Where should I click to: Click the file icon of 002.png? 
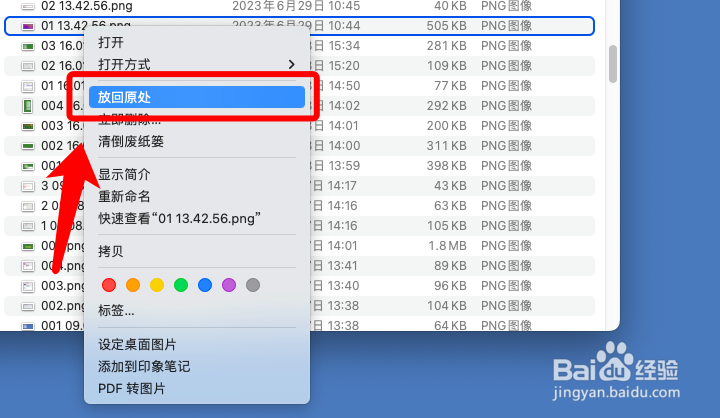point(28,306)
